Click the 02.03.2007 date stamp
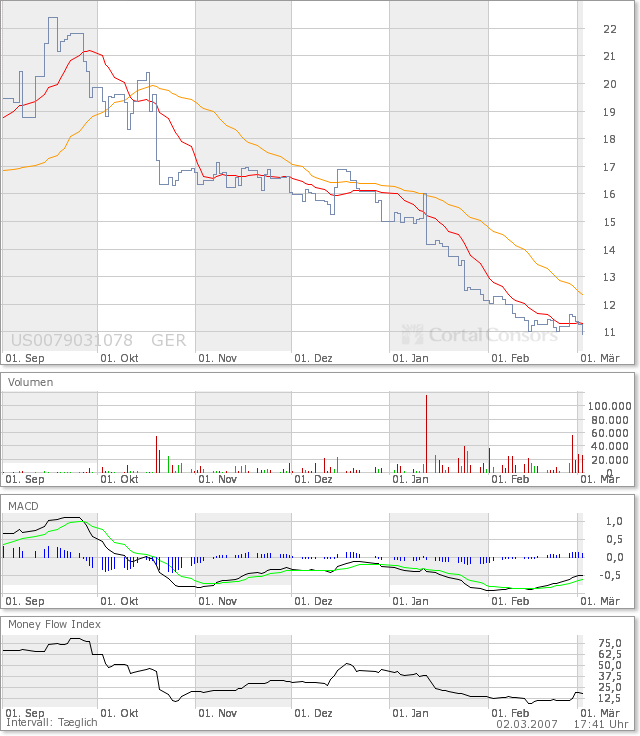640x736 pixels. [x=528, y=722]
